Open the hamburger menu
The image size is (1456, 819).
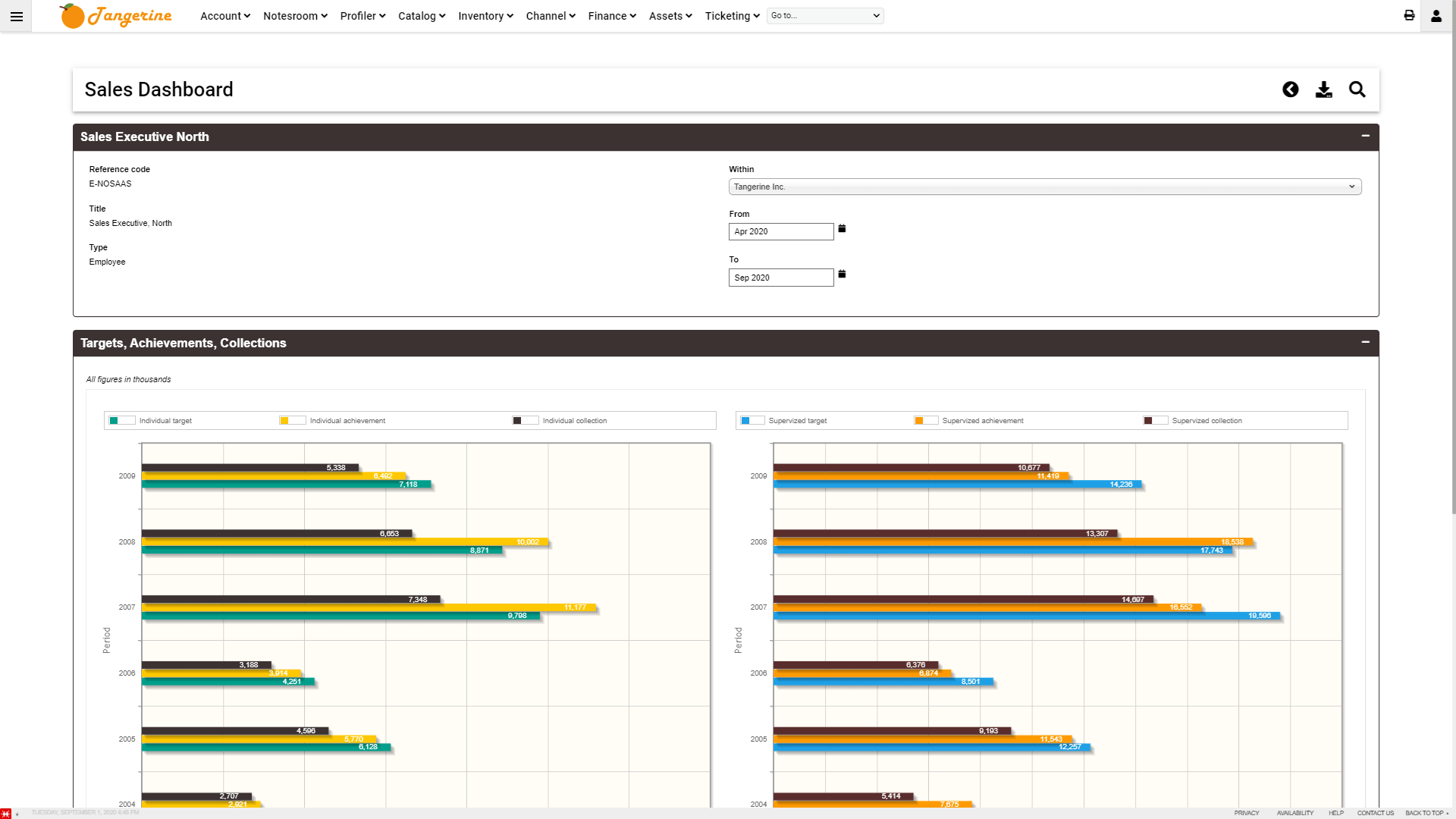pyautogui.click(x=16, y=16)
